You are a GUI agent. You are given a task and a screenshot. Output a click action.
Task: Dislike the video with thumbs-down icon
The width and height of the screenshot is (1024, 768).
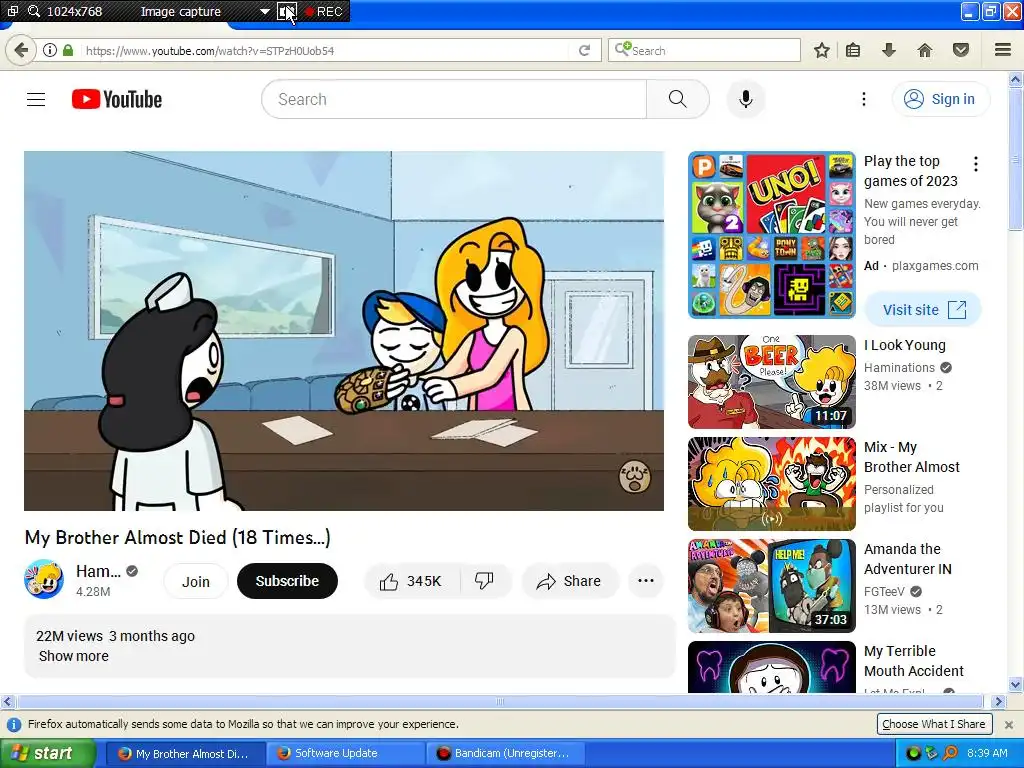tap(484, 581)
